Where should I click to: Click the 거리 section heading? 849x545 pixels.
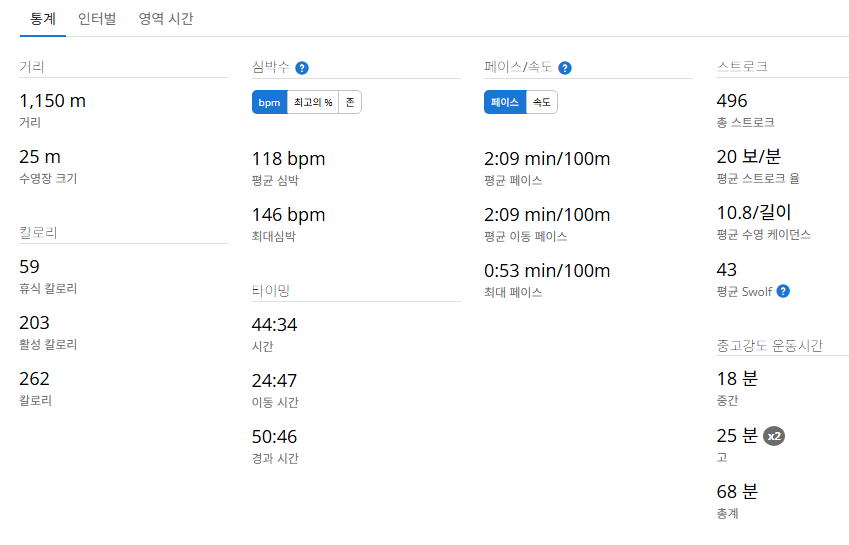(32, 67)
